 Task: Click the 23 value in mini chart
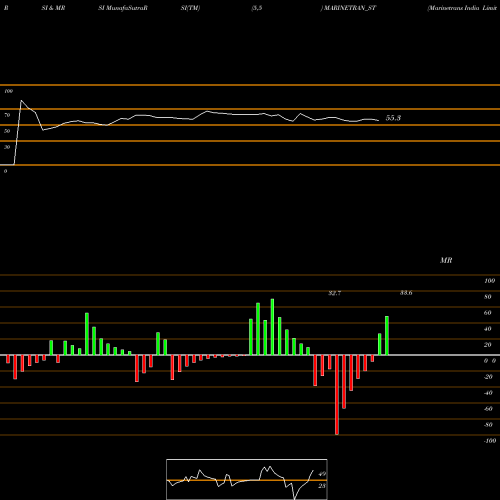pyautogui.click(x=322, y=486)
